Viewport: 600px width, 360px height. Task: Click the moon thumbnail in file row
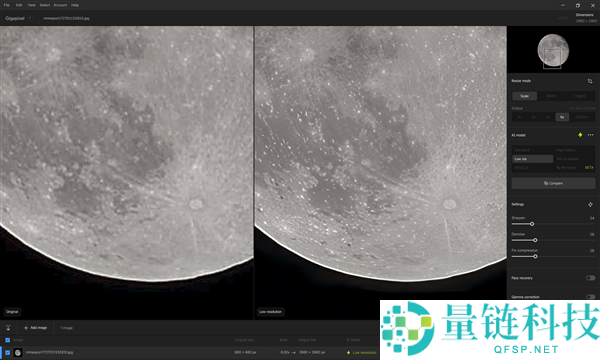coord(18,353)
